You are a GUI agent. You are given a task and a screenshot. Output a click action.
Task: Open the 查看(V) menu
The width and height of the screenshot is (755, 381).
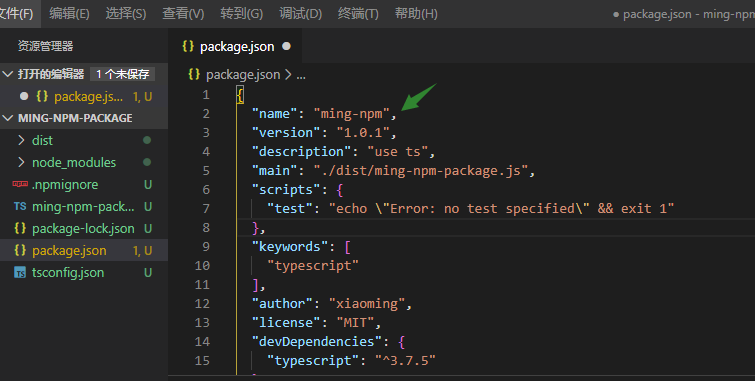coord(183,13)
